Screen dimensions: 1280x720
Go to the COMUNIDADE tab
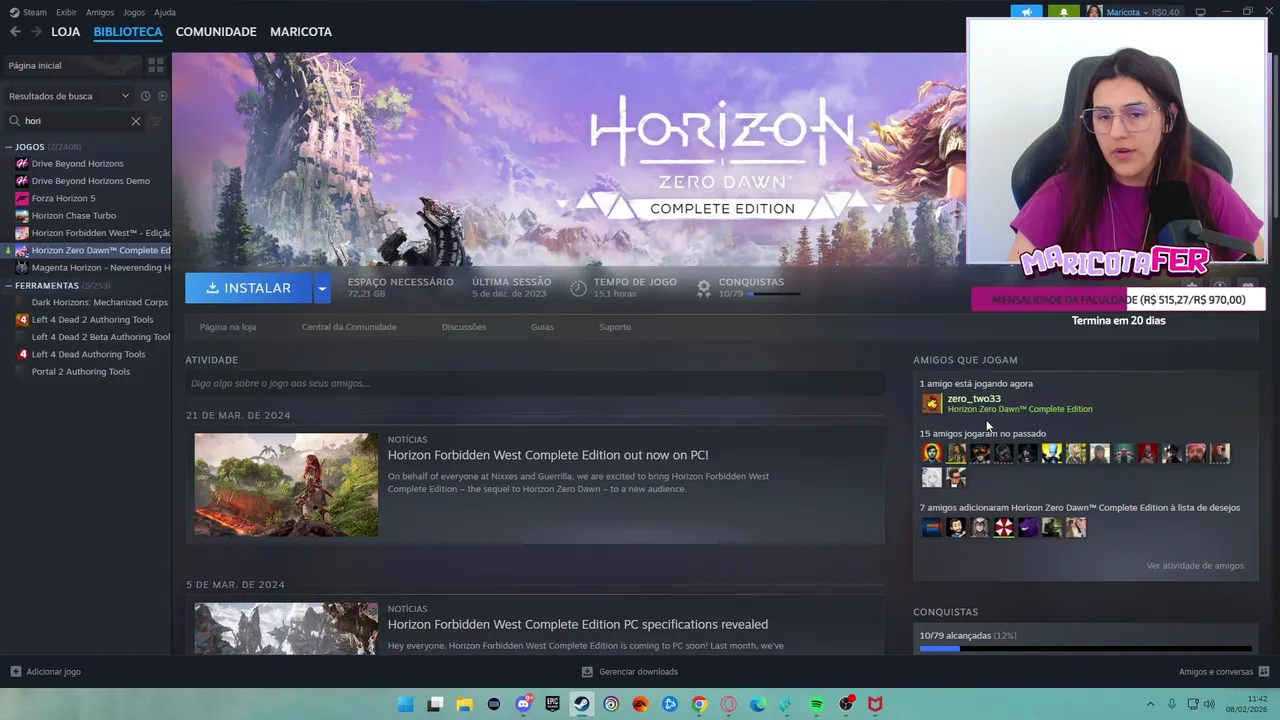click(x=216, y=32)
